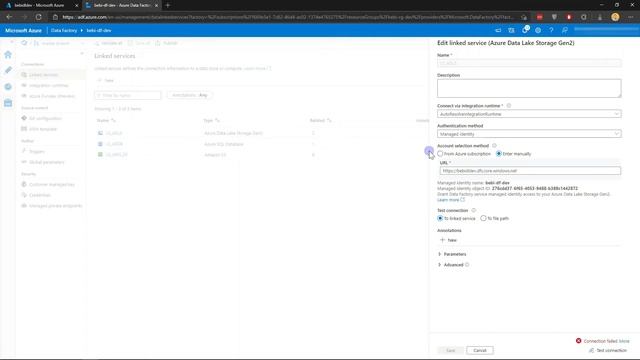Open the browser profile avatar
This screenshot has height=360, width=640.
coord(615,17)
